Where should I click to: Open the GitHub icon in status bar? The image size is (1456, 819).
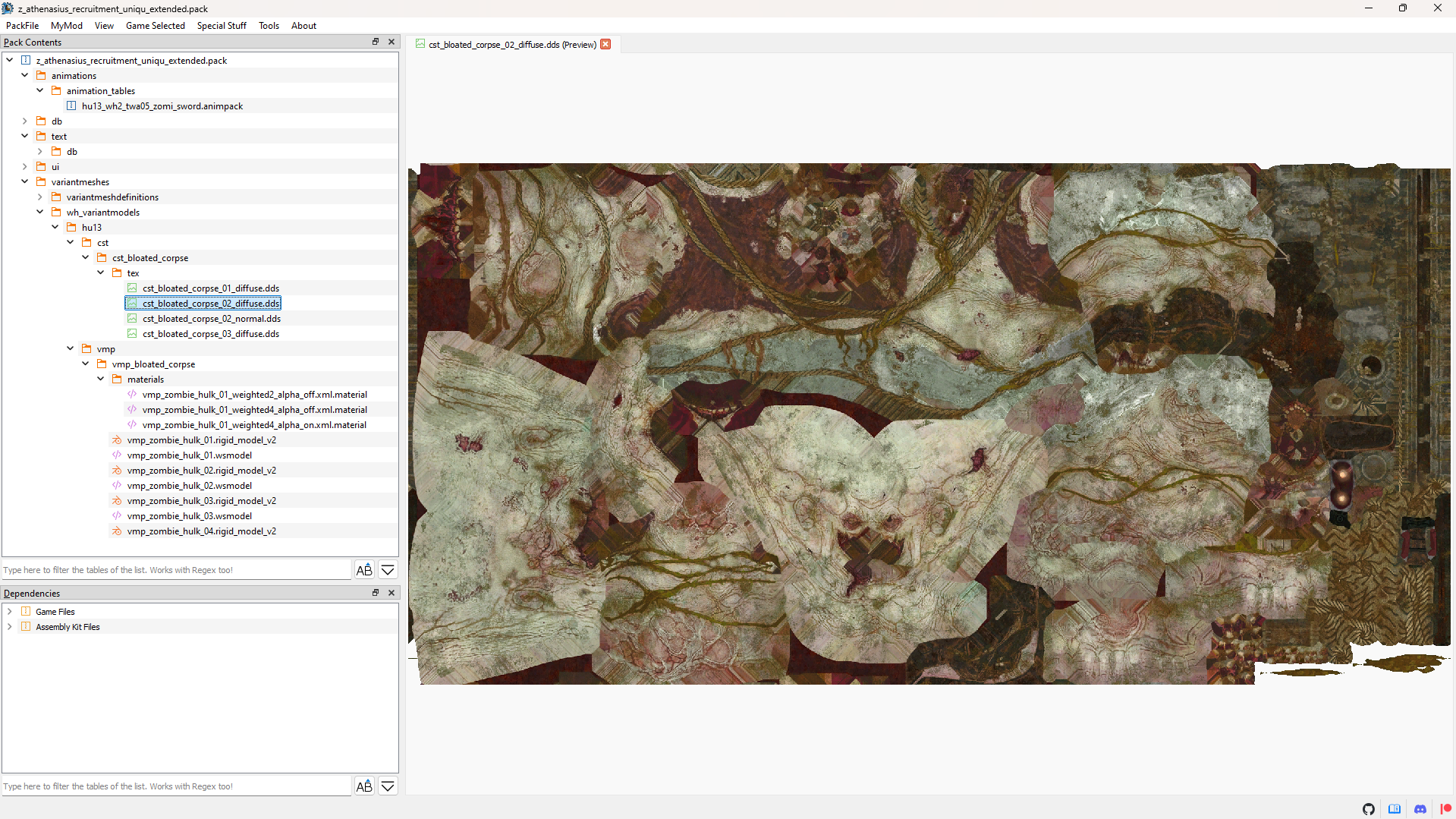(x=1369, y=809)
